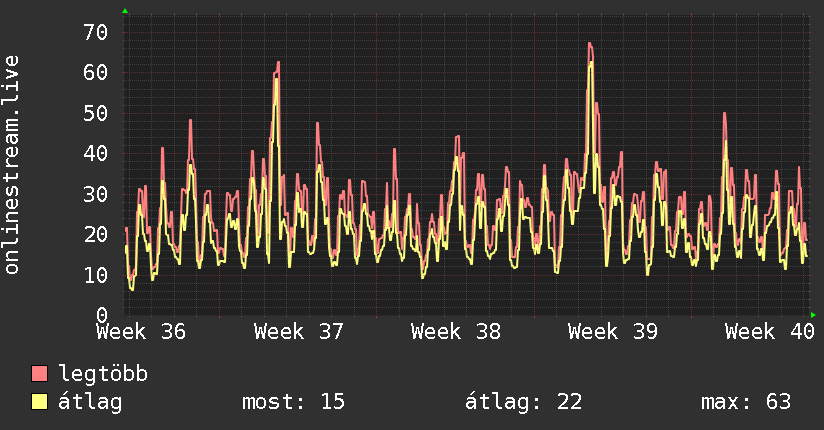Click the 50 value on the y-axis
The image size is (824, 430).
tap(96, 114)
